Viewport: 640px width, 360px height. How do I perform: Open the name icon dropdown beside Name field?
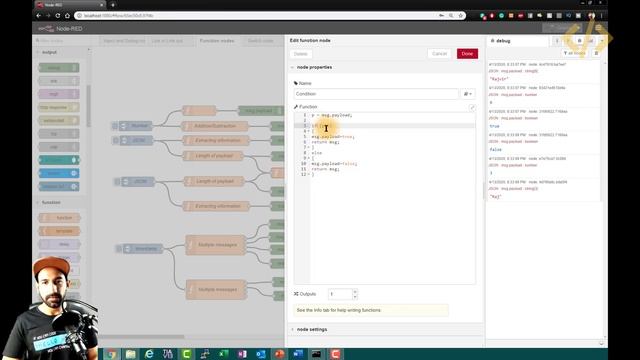pos(468,94)
